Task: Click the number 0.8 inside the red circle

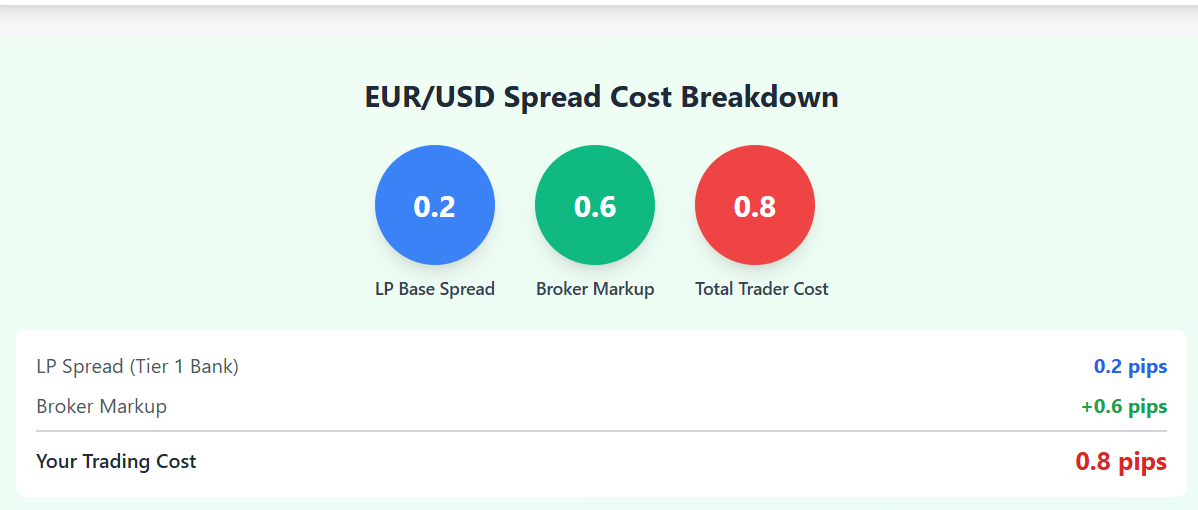Action: (755, 206)
